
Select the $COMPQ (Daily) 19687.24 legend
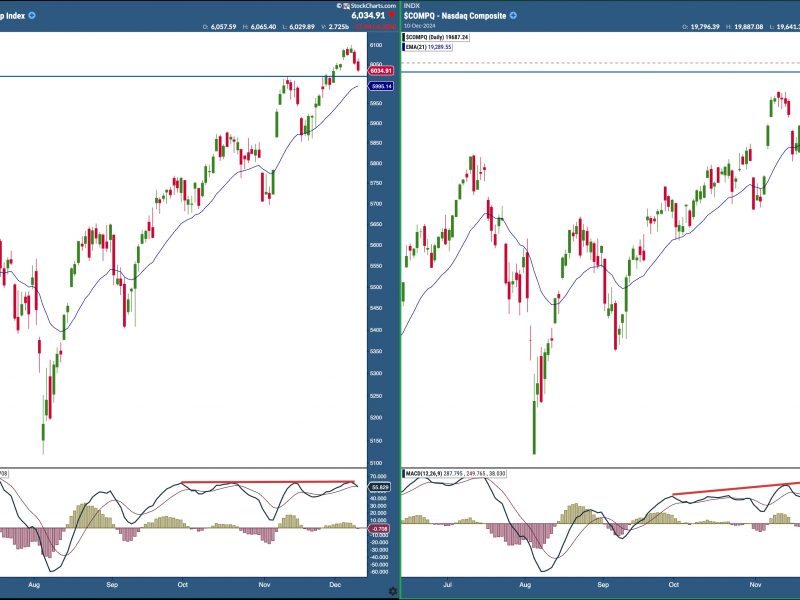(x=436, y=37)
